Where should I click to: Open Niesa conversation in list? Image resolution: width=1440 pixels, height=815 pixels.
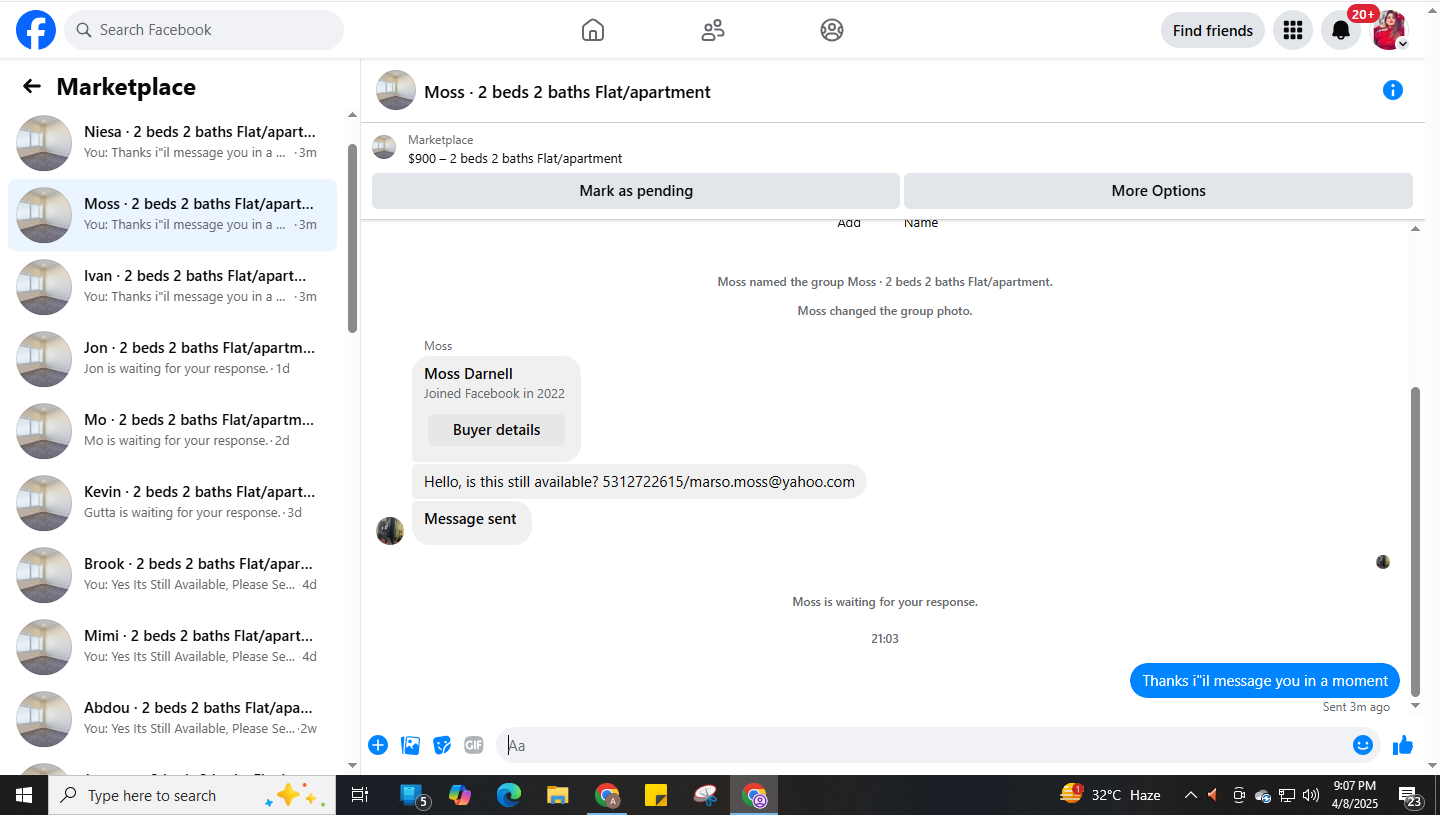(172, 143)
